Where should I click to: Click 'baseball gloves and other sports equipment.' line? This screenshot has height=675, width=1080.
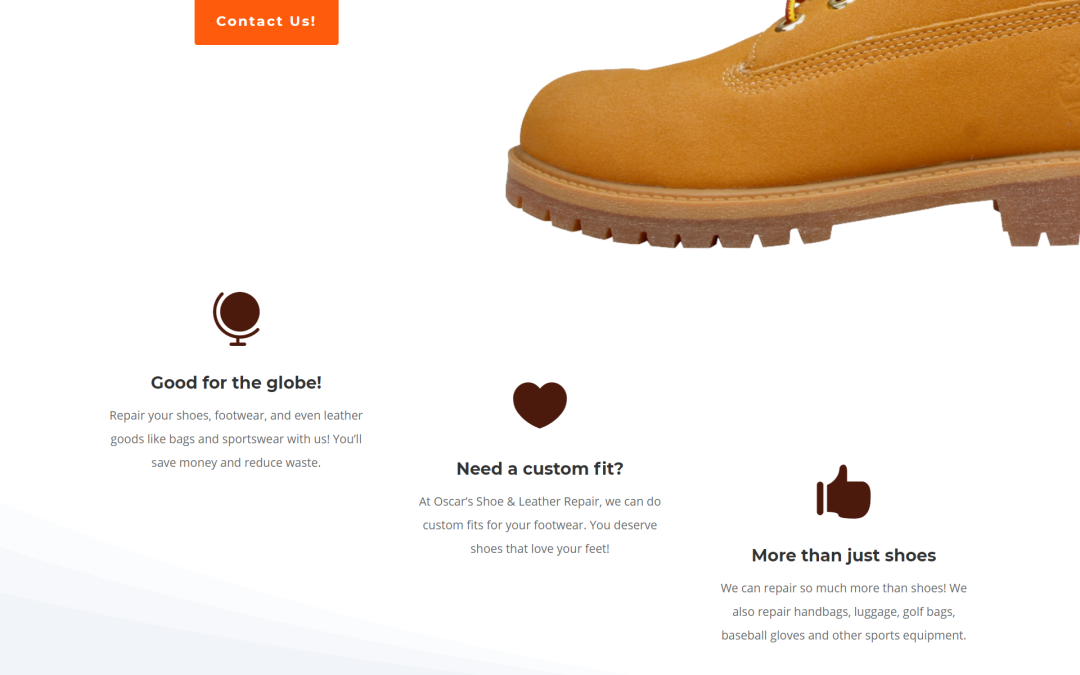tap(844, 635)
